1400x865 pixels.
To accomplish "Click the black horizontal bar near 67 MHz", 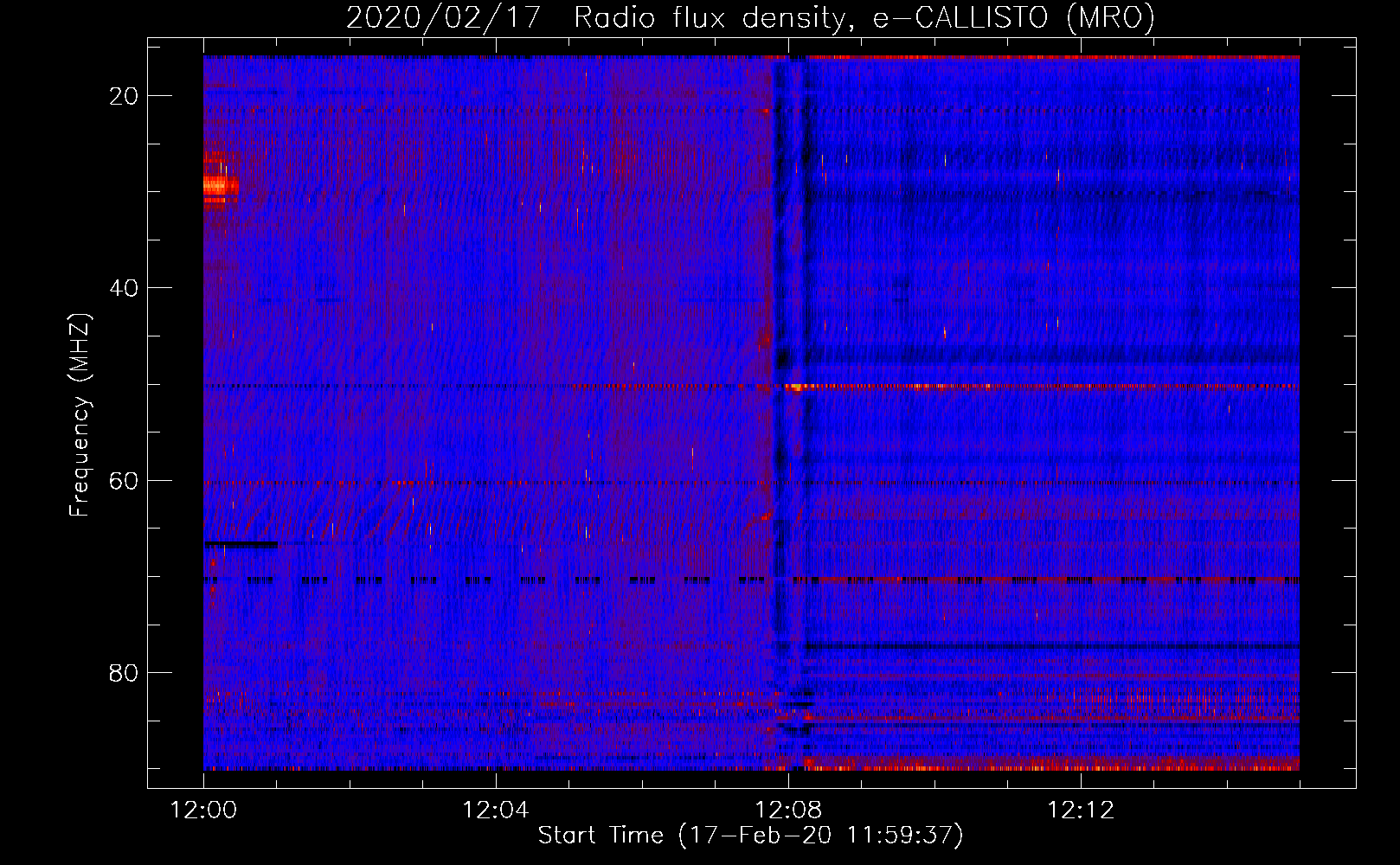I will coord(241,544).
